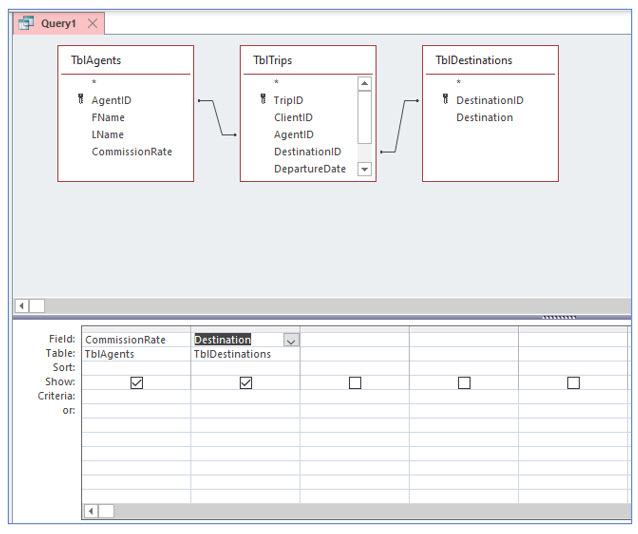
Task: Click the or cell under CommissionRate
Action: pos(136,411)
